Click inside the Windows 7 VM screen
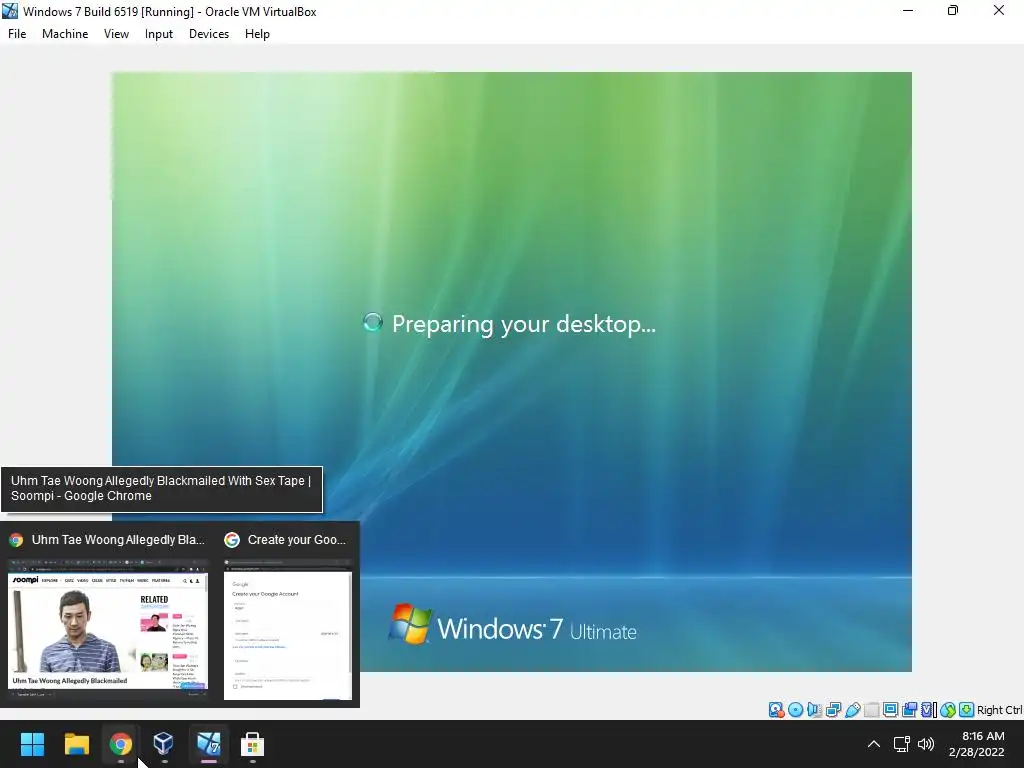This screenshot has width=1024, height=768. tap(511, 372)
